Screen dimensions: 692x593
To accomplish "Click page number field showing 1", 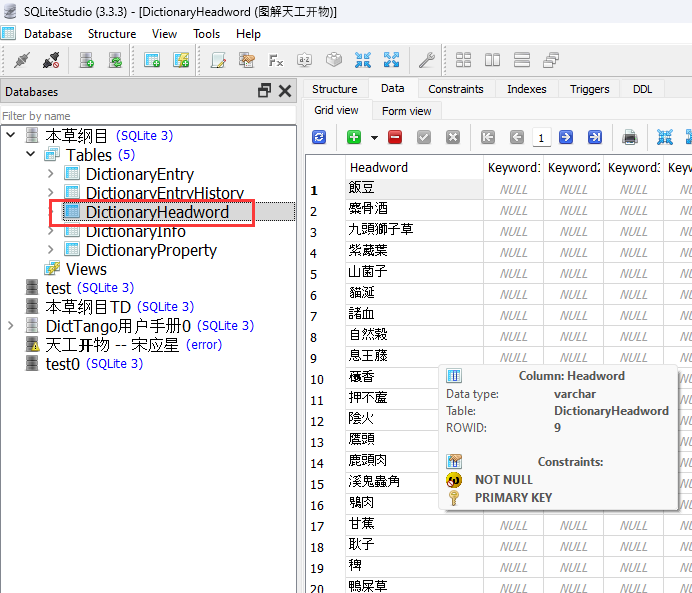I will pos(541,138).
